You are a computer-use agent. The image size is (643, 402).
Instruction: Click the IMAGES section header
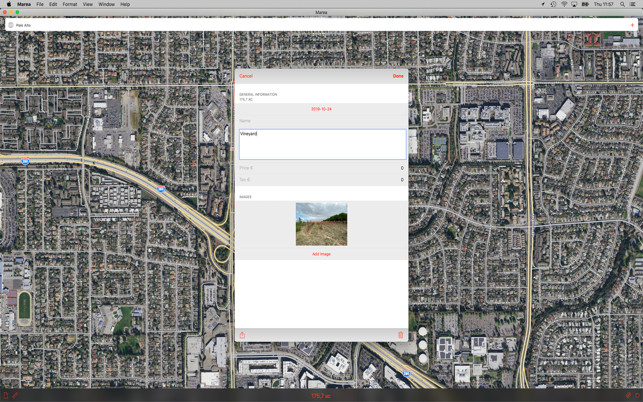[245, 197]
